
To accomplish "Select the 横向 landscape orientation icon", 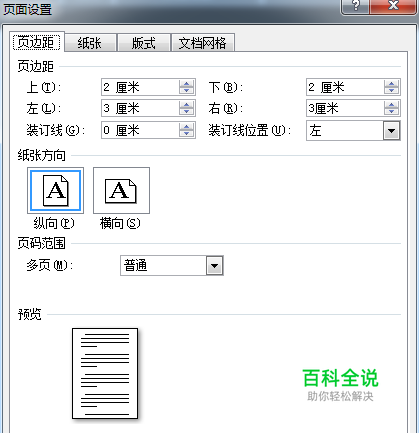I will pyautogui.click(x=121, y=190).
